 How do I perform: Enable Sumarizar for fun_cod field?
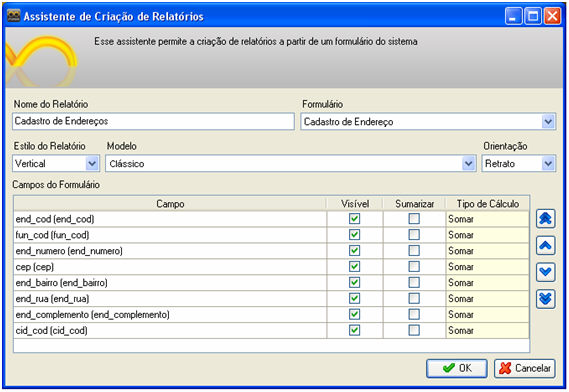click(x=414, y=234)
